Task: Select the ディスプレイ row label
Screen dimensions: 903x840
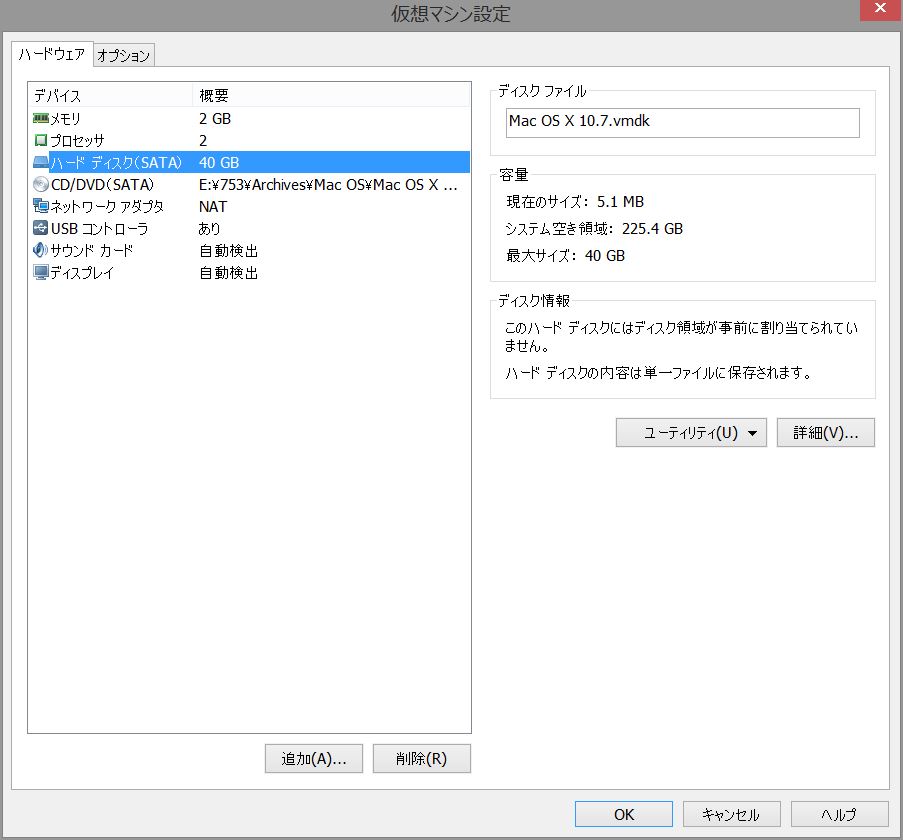Action: point(82,272)
